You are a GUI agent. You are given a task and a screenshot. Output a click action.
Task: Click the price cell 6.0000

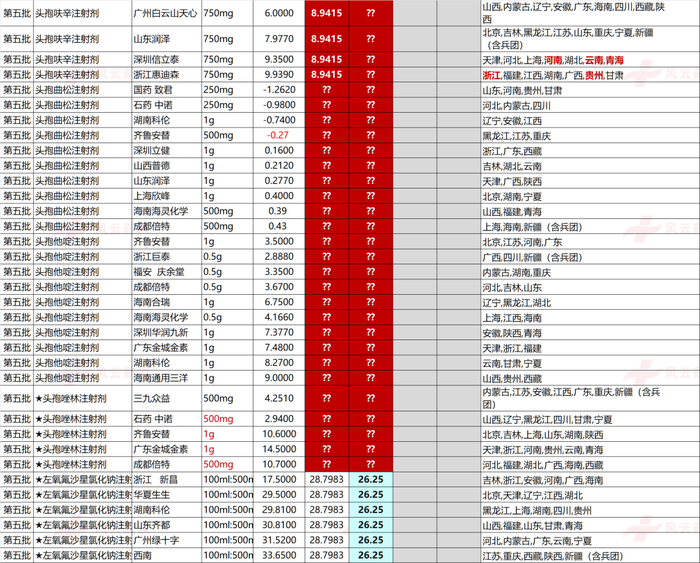279,13
